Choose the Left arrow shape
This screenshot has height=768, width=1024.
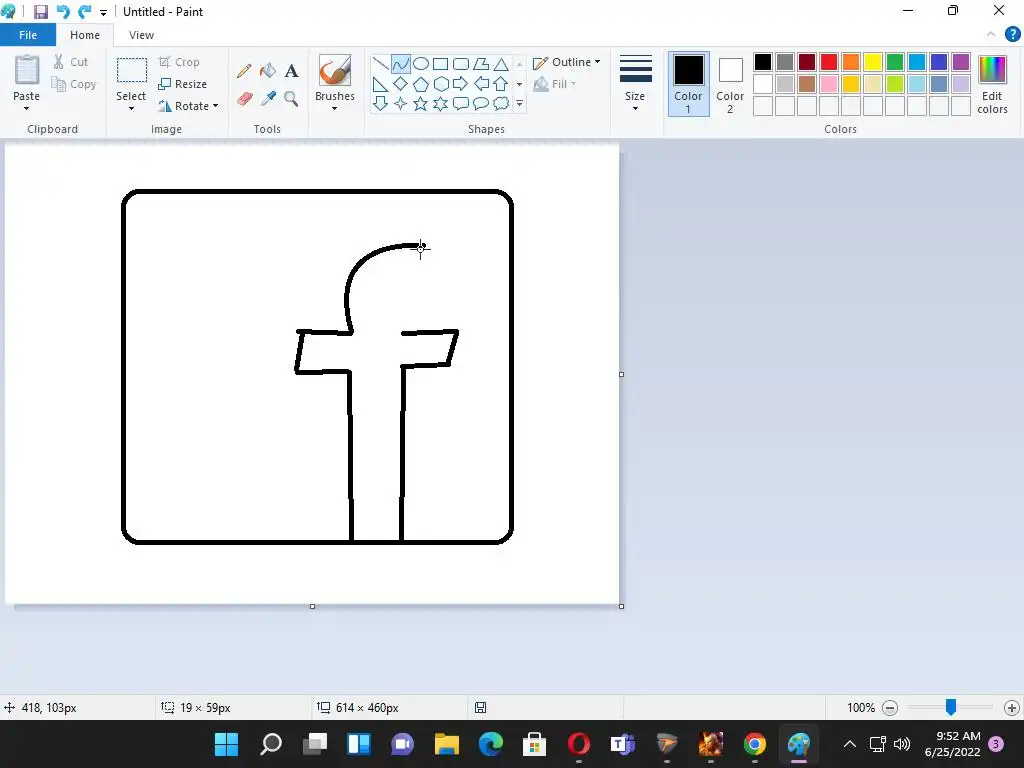(x=481, y=84)
